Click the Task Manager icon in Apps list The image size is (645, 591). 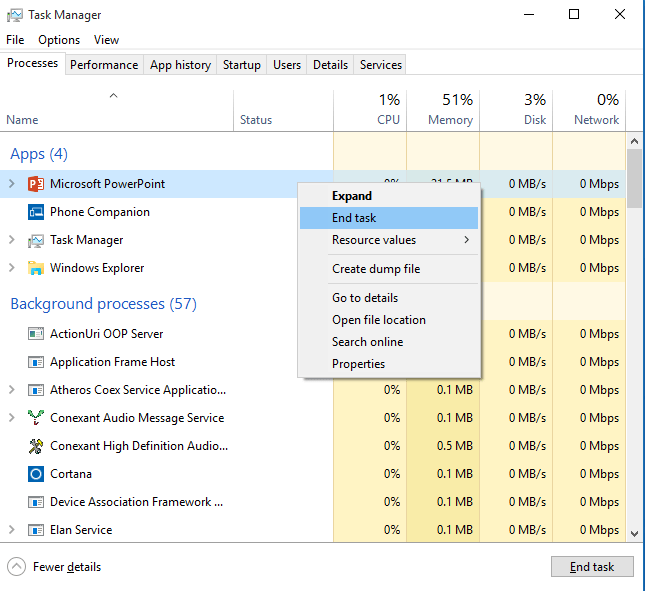click(36, 240)
